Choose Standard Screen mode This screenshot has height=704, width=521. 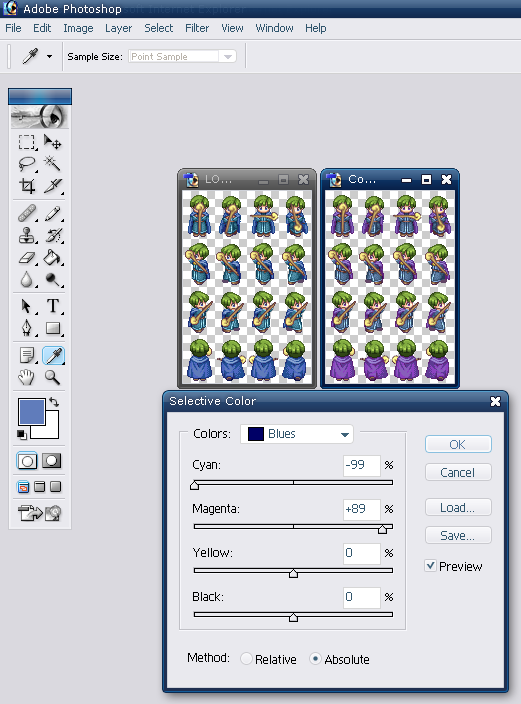[23, 487]
